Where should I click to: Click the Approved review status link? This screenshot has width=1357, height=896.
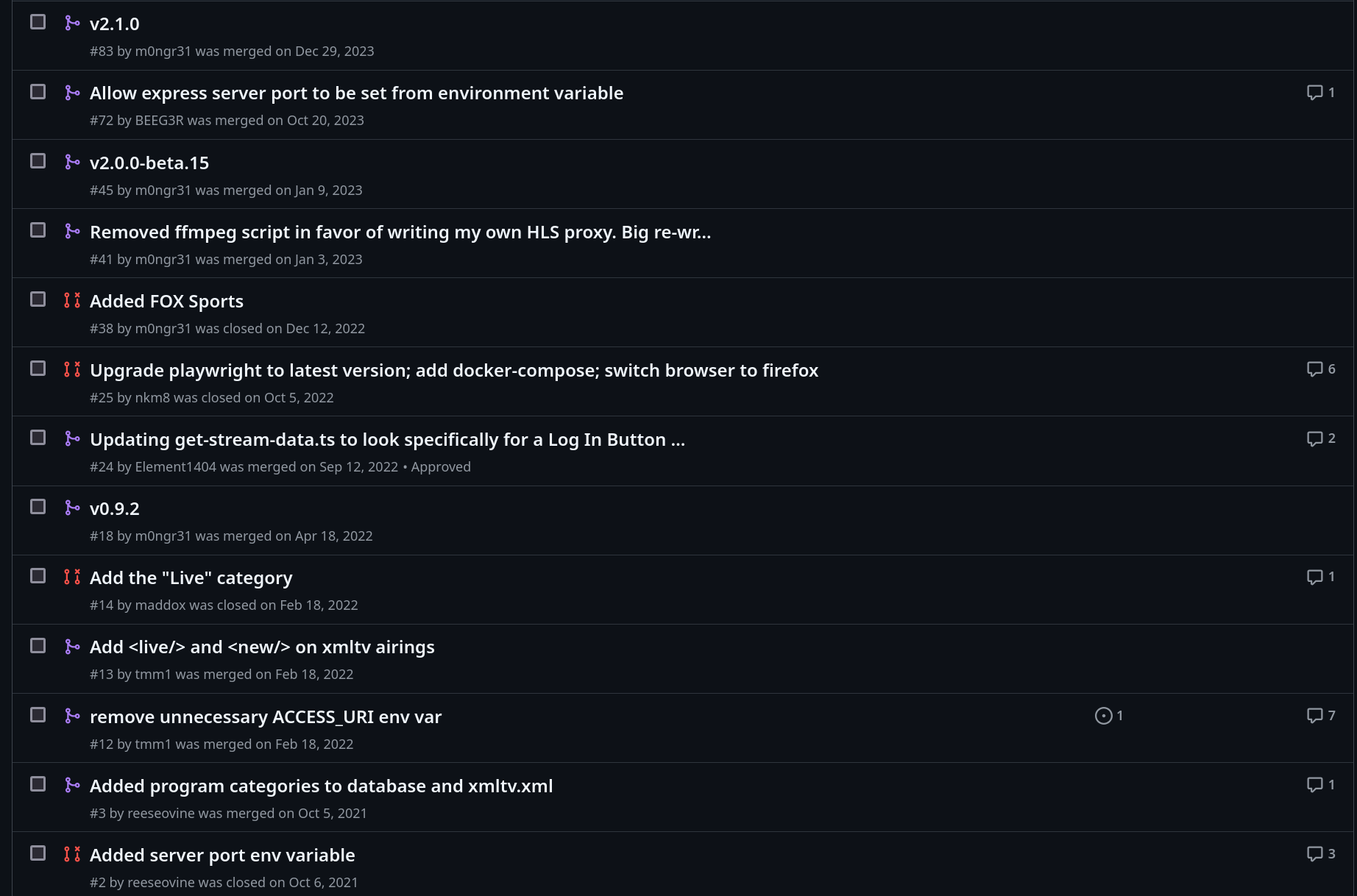pos(441,467)
